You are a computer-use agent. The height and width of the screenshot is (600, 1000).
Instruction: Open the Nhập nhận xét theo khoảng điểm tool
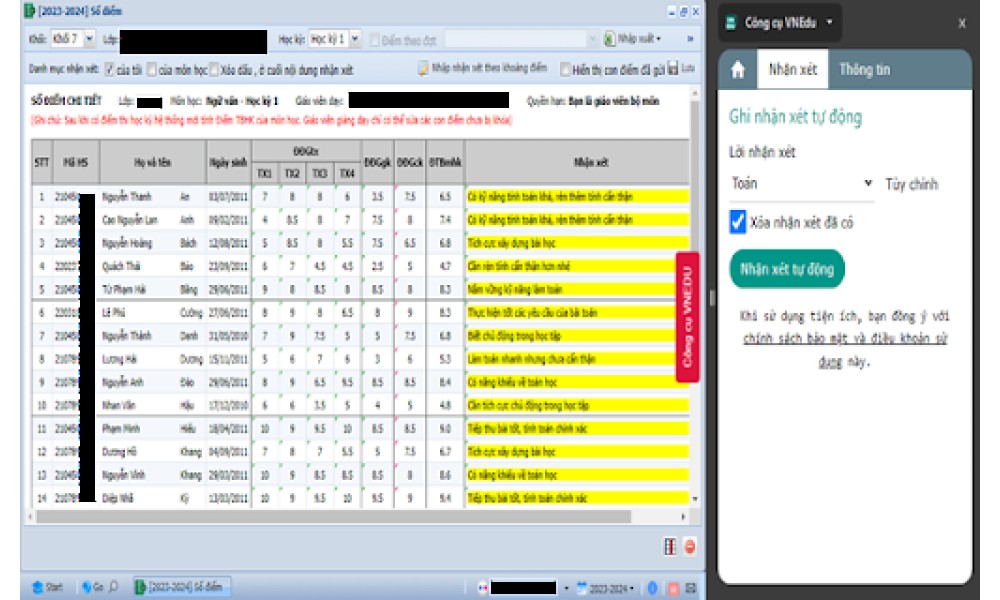point(483,68)
